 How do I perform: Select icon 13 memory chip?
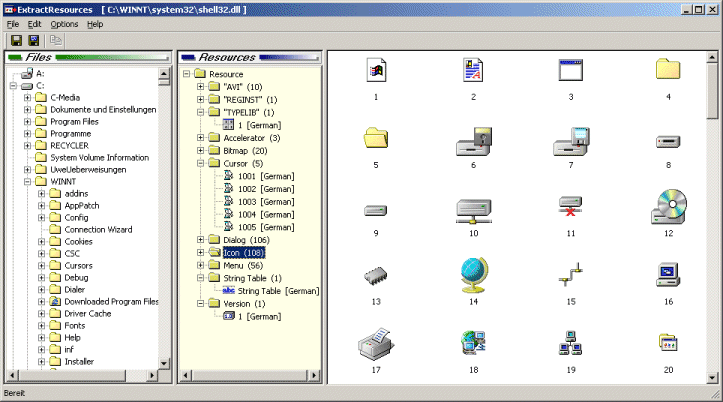coord(376,276)
